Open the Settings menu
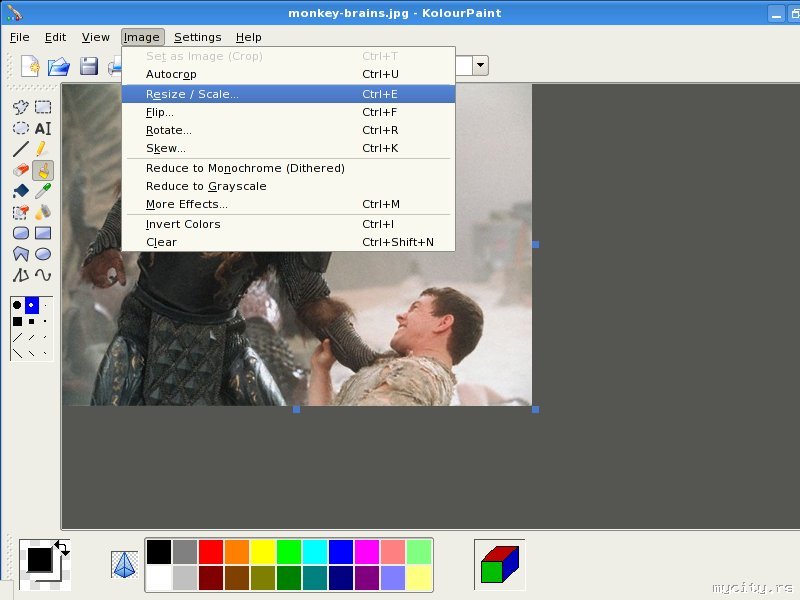This screenshot has width=800, height=600. pyautogui.click(x=197, y=37)
